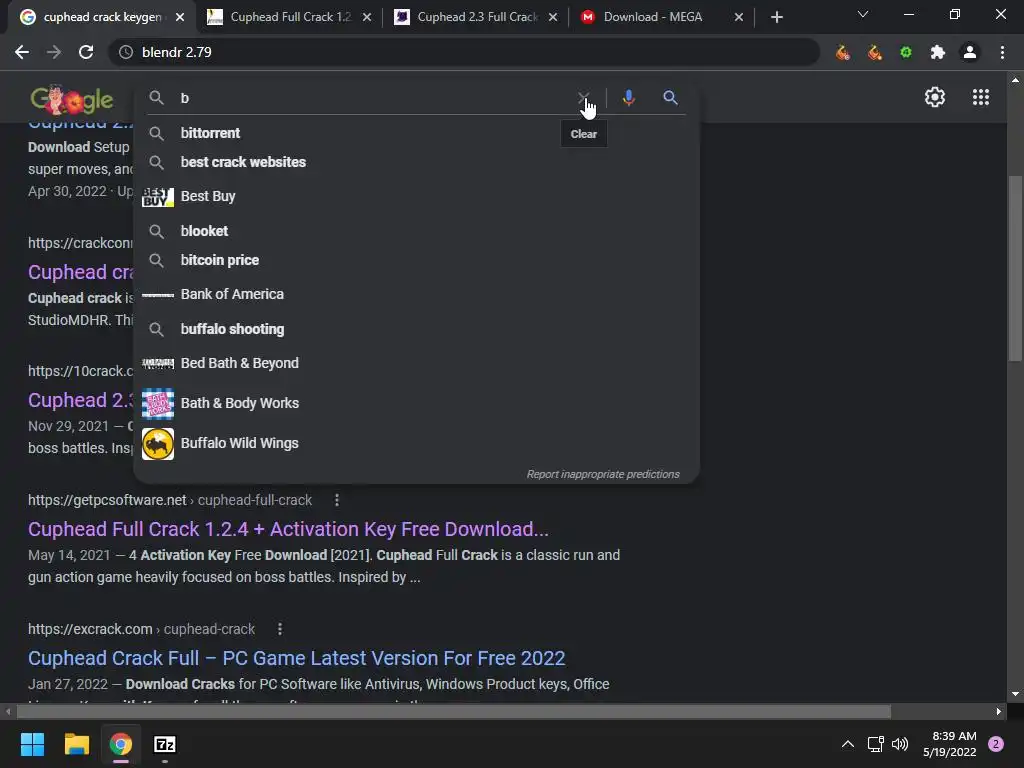
Task: Open File Explorer from the taskbar
Action: point(76,744)
